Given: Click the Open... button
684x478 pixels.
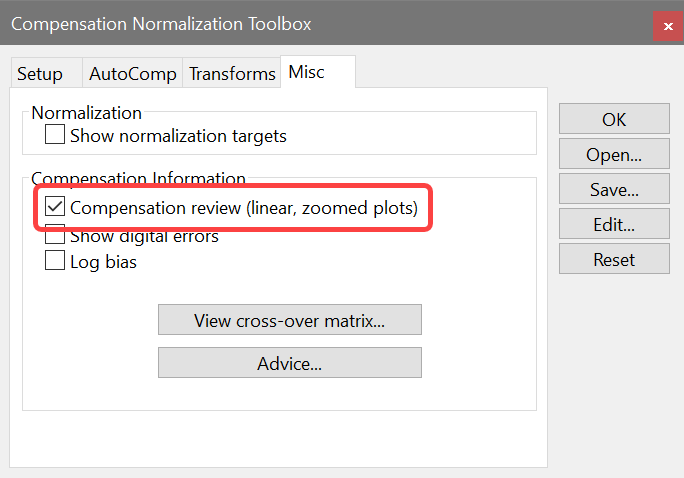Looking at the screenshot, I should [x=614, y=155].
